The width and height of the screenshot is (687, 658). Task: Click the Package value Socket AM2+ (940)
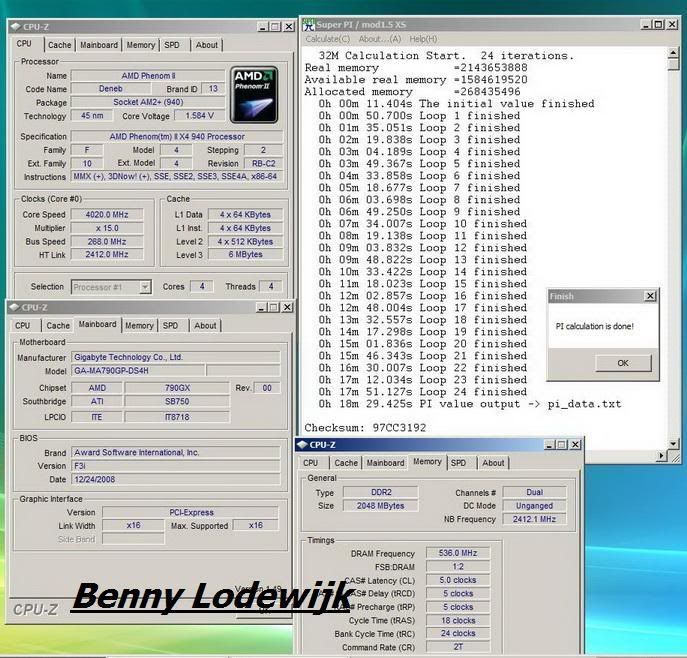[148, 102]
